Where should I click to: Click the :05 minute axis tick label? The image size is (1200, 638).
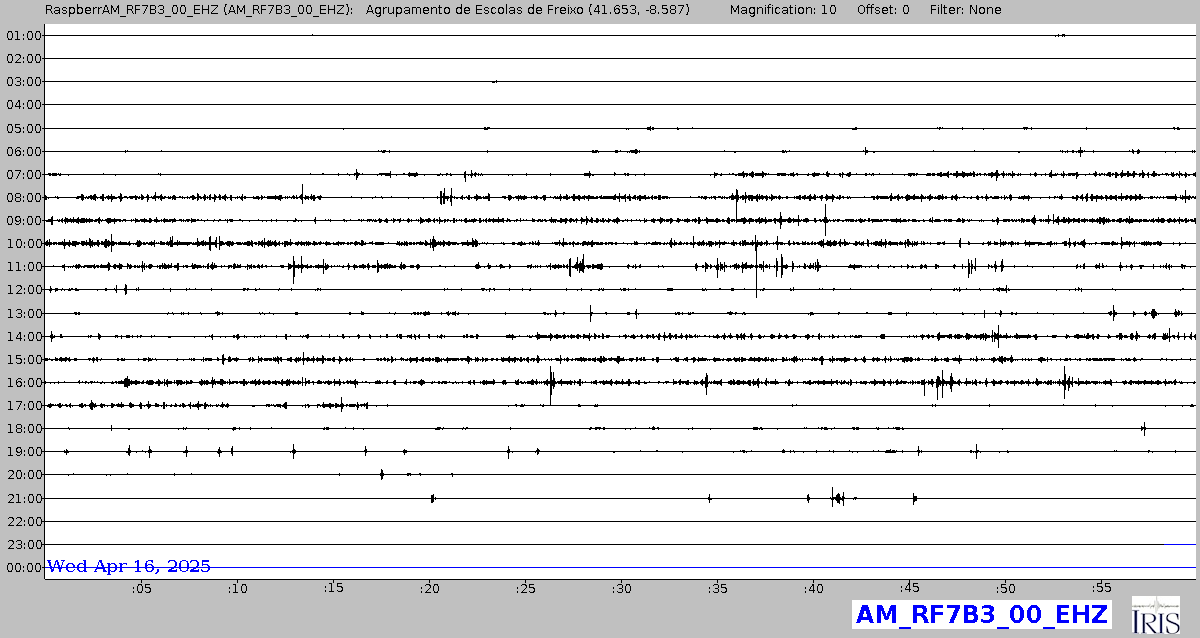point(141,589)
